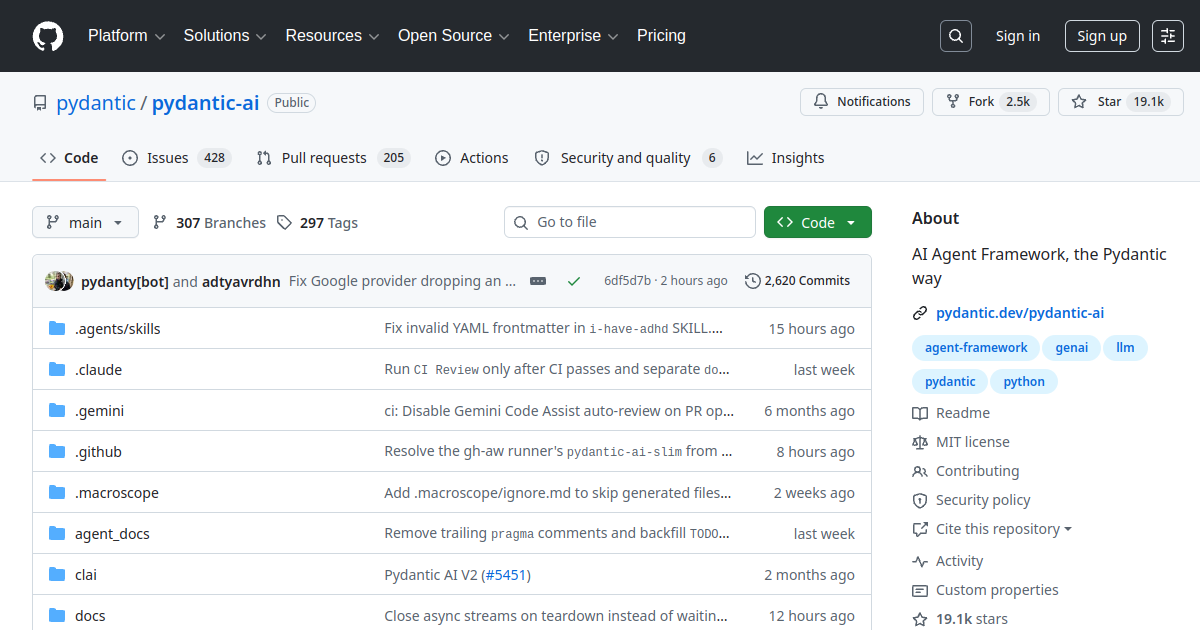Open the search magnifier icon in header

tap(956, 36)
